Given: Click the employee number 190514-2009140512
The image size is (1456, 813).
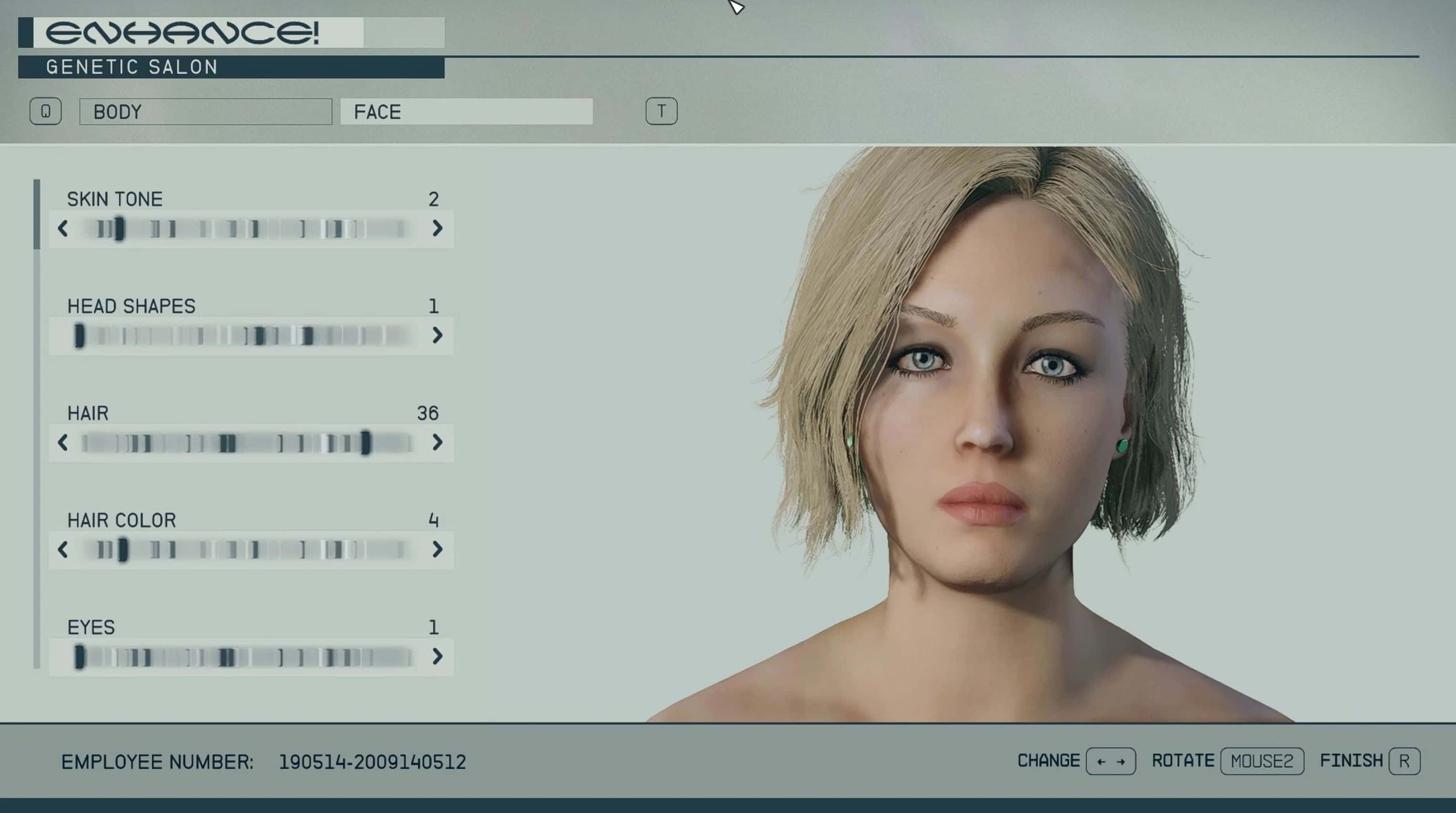Looking at the screenshot, I should [373, 762].
